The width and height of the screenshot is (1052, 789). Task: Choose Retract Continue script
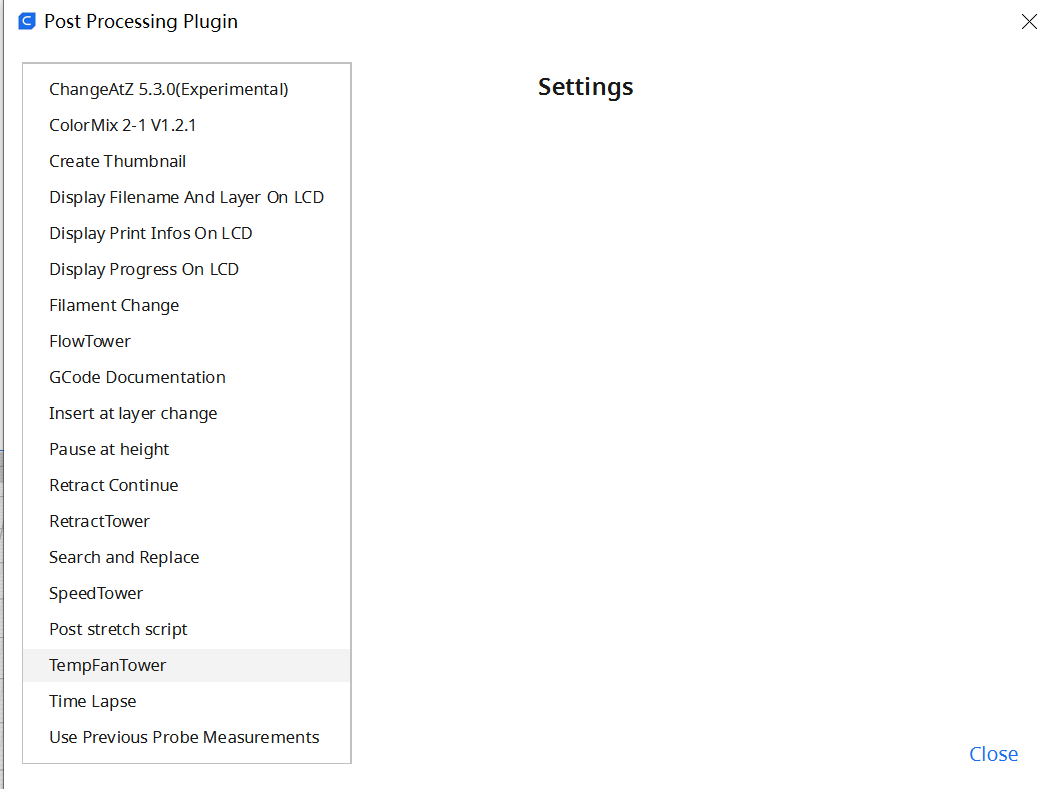[x=187, y=486]
